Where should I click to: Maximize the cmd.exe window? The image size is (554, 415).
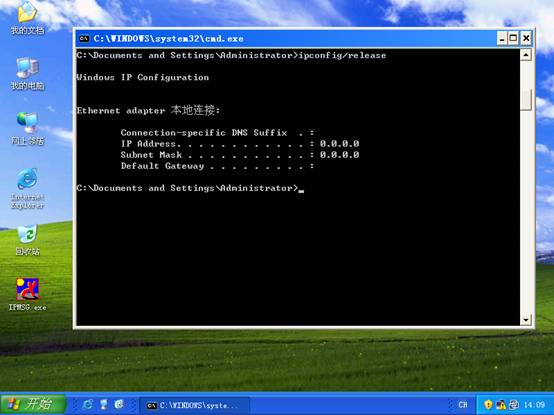pos(513,38)
